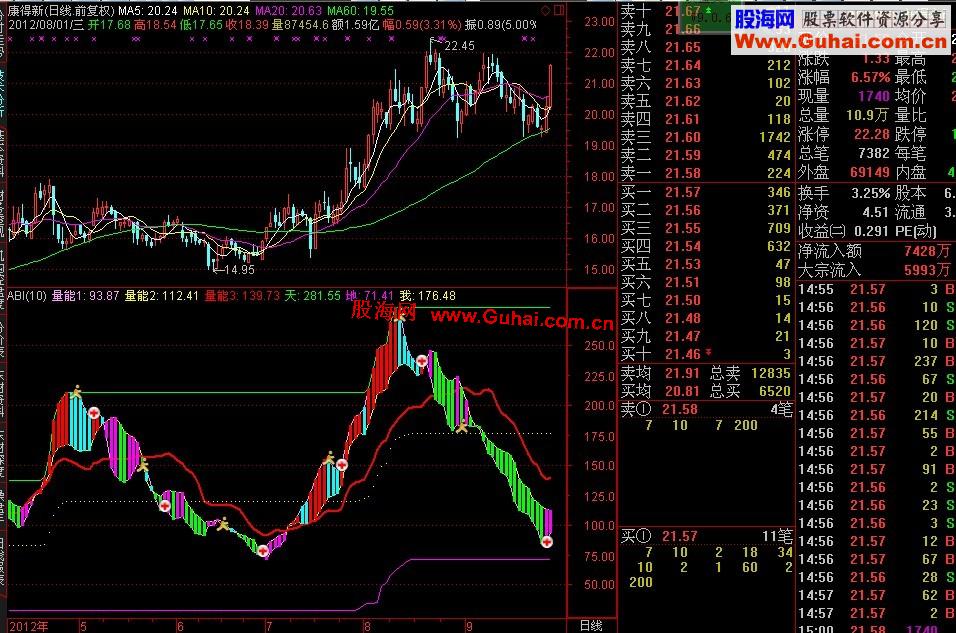Click the 天: 281.55 indicator value
Viewport: 956px width, 633px height.
tap(313, 296)
